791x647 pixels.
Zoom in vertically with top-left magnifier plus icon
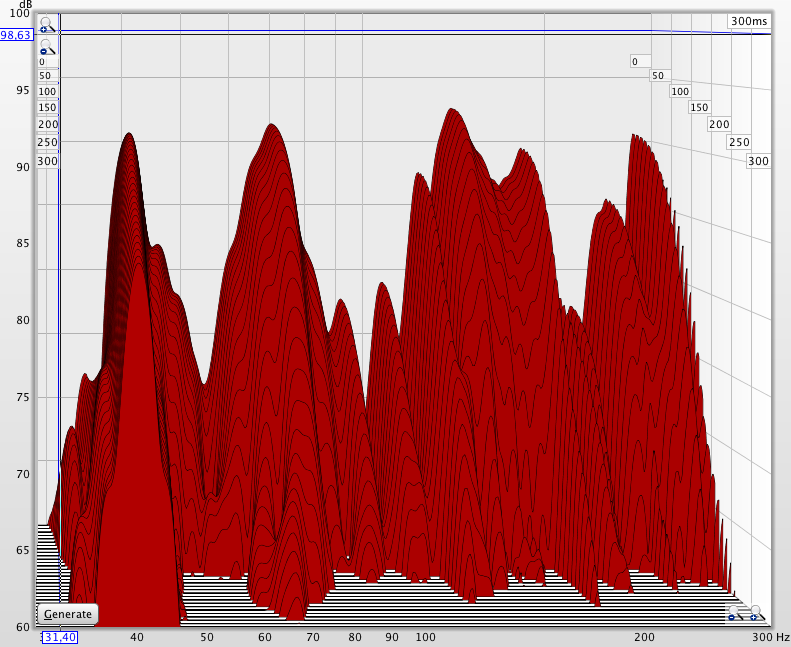(47, 25)
